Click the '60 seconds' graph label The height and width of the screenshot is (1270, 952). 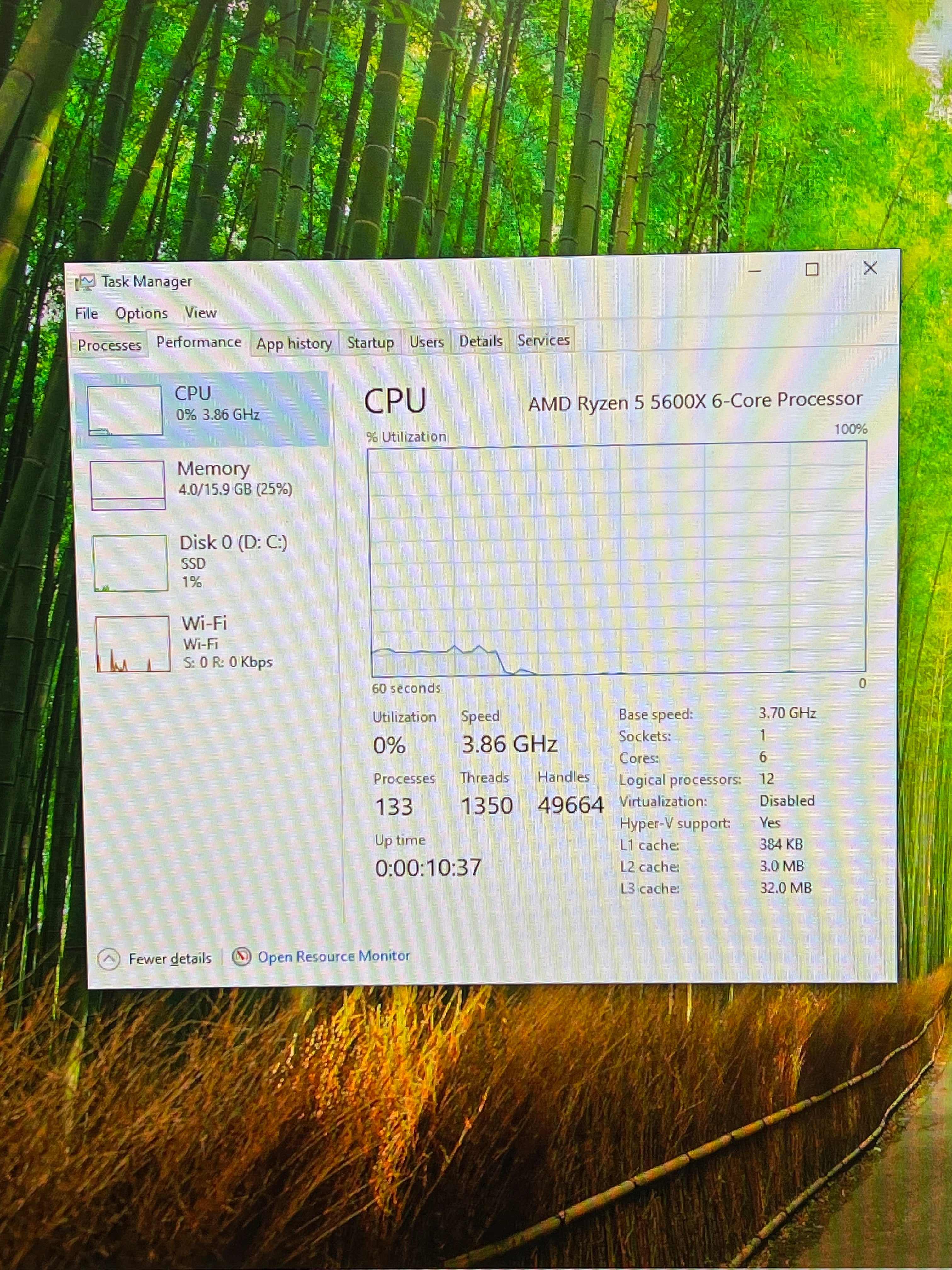tap(406, 688)
